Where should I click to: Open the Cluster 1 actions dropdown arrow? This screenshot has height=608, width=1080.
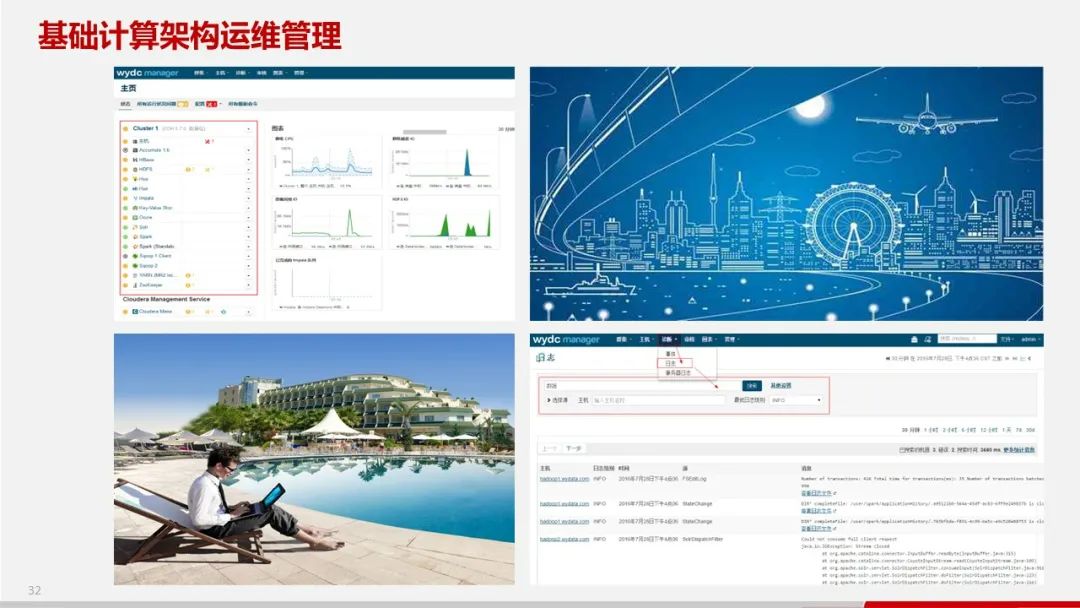(249, 129)
